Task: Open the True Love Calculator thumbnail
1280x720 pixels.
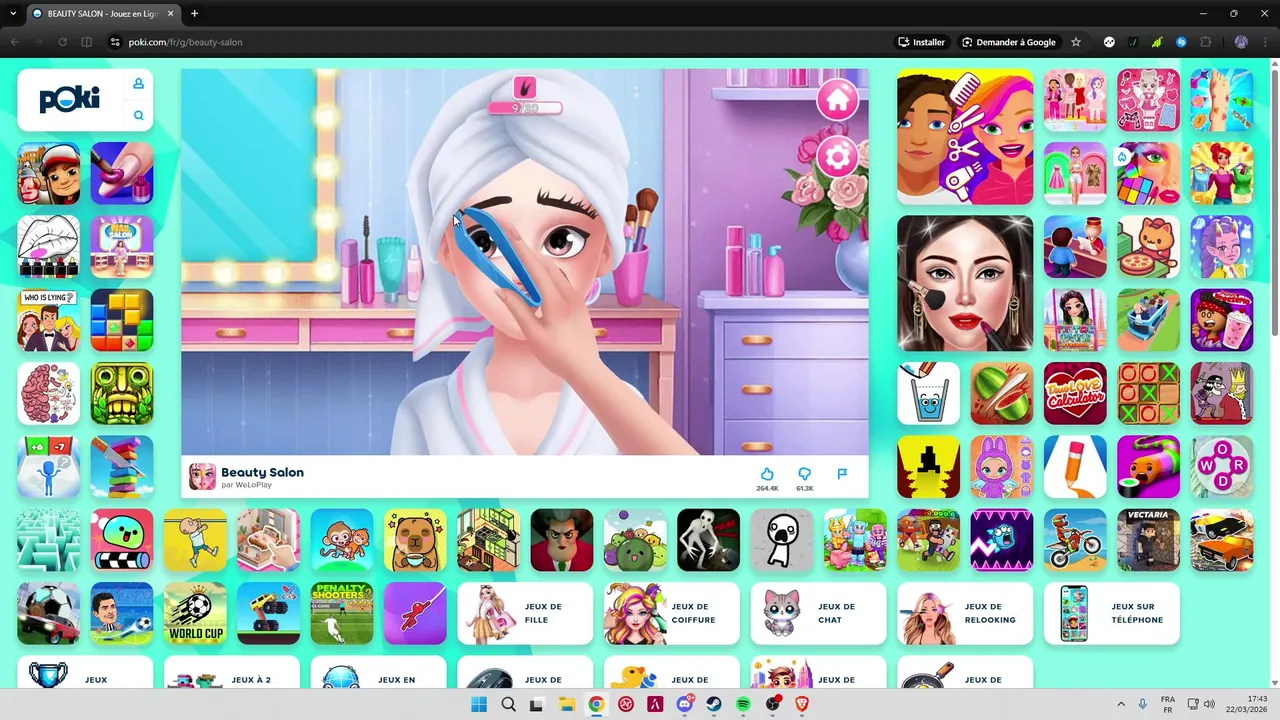Action: coord(1075,393)
